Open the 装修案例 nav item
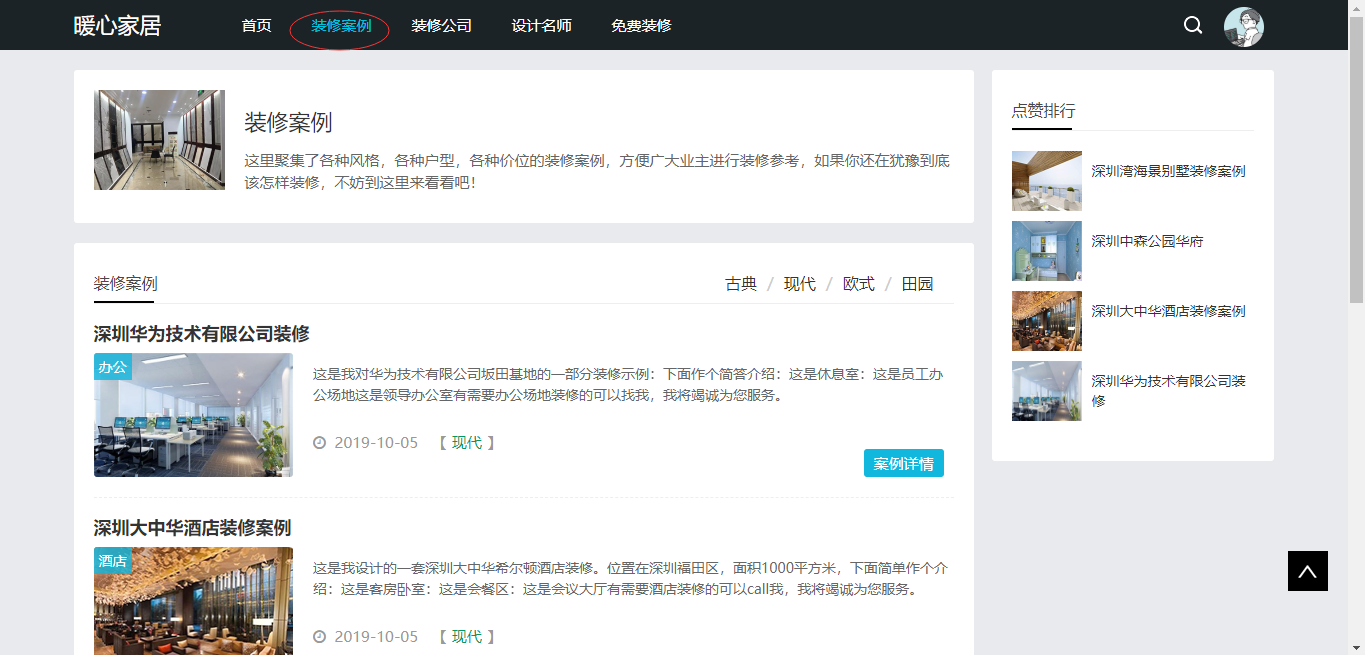This screenshot has width=1365, height=655. [x=341, y=26]
